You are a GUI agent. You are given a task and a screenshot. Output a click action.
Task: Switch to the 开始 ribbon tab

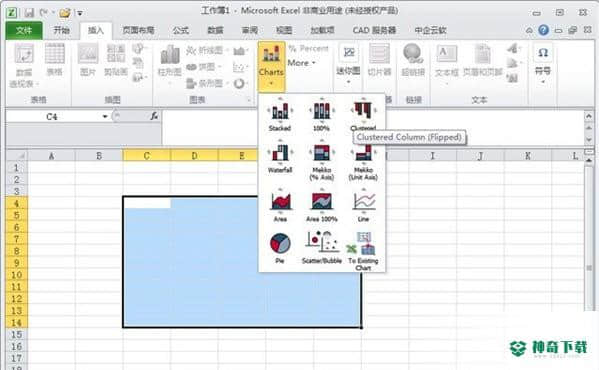61,30
